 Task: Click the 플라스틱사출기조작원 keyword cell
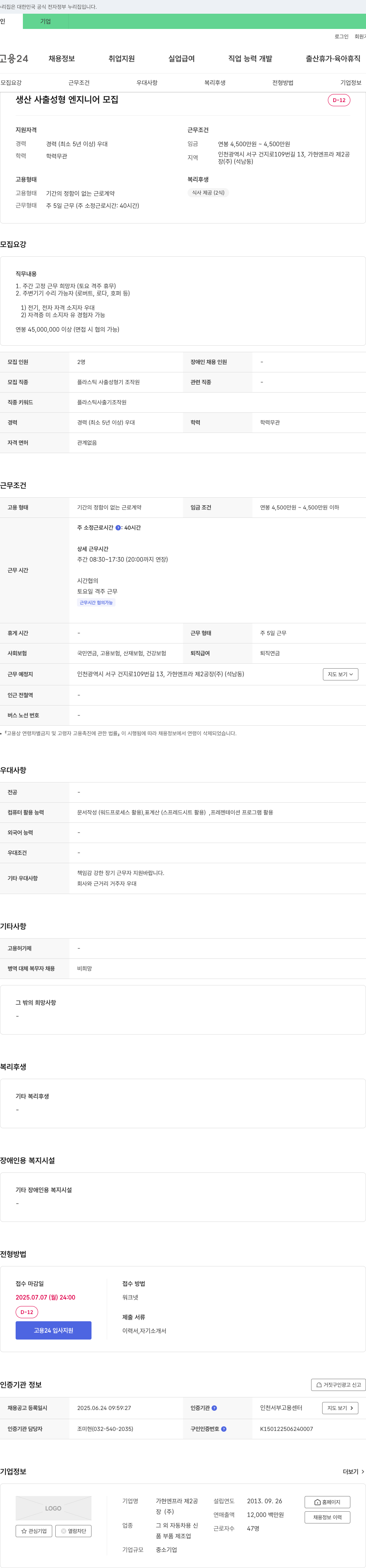click(102, 402)
